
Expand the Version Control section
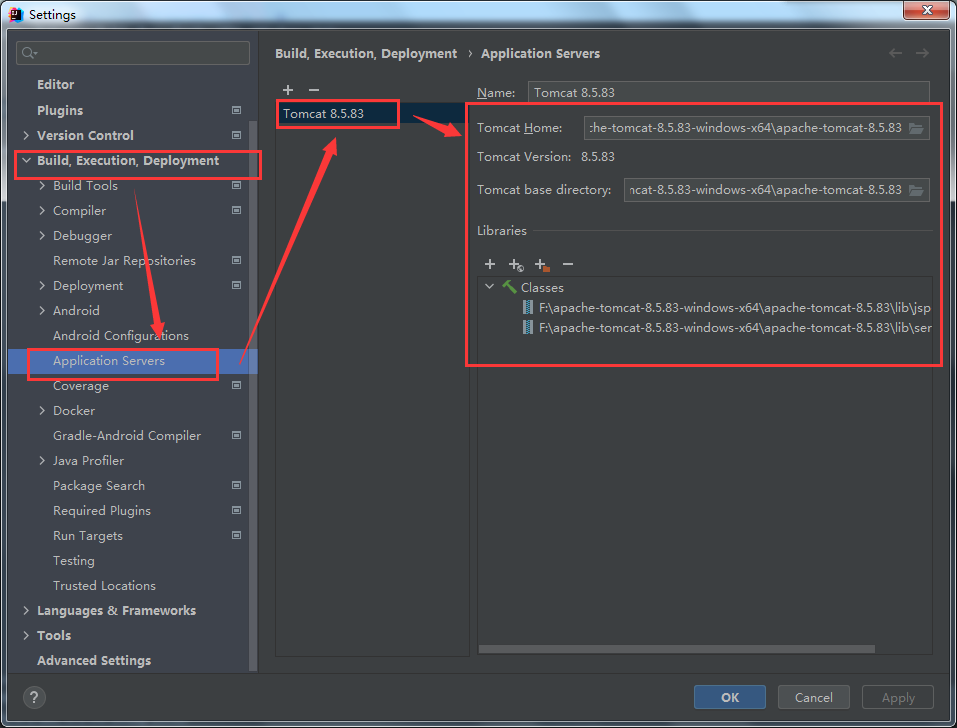(x=26, y=135)
